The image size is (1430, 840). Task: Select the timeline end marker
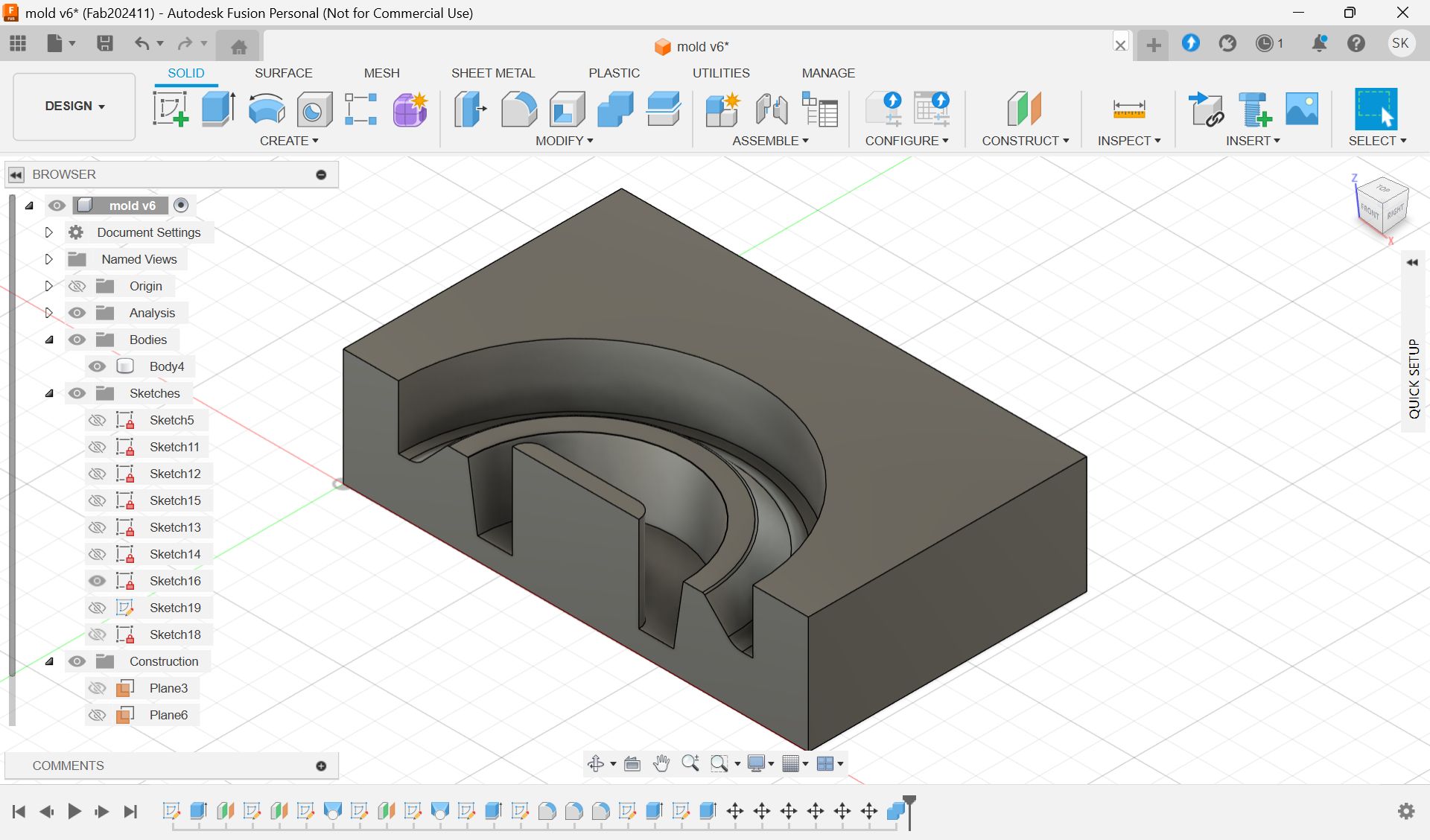pyautogui.click(x=909, y=812)
